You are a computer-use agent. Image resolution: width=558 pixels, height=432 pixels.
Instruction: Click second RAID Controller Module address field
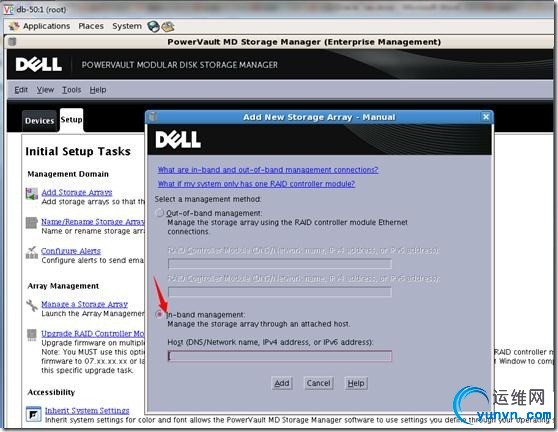pos(280,292)
